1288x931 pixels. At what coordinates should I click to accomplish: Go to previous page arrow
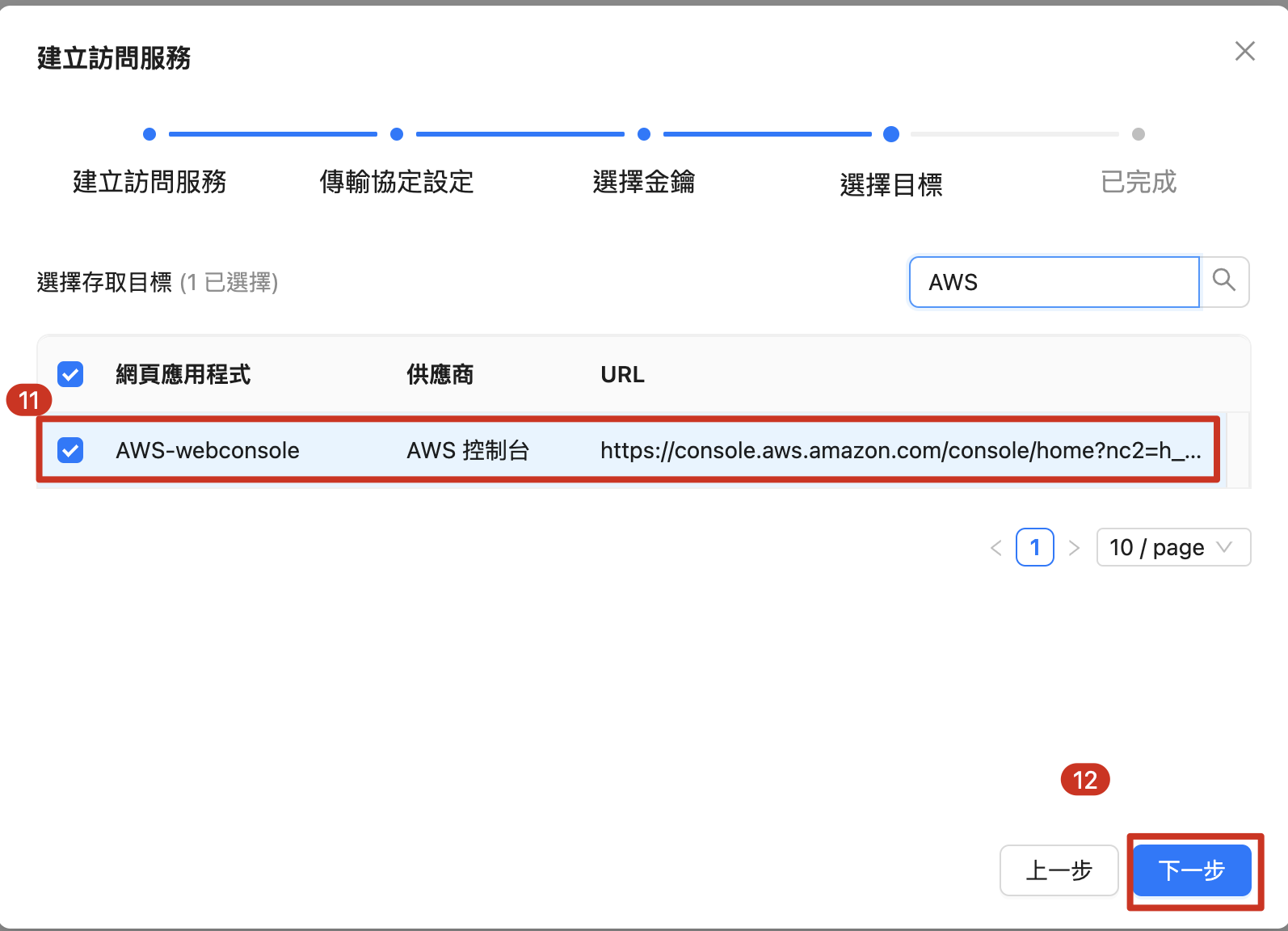point(996,548)
